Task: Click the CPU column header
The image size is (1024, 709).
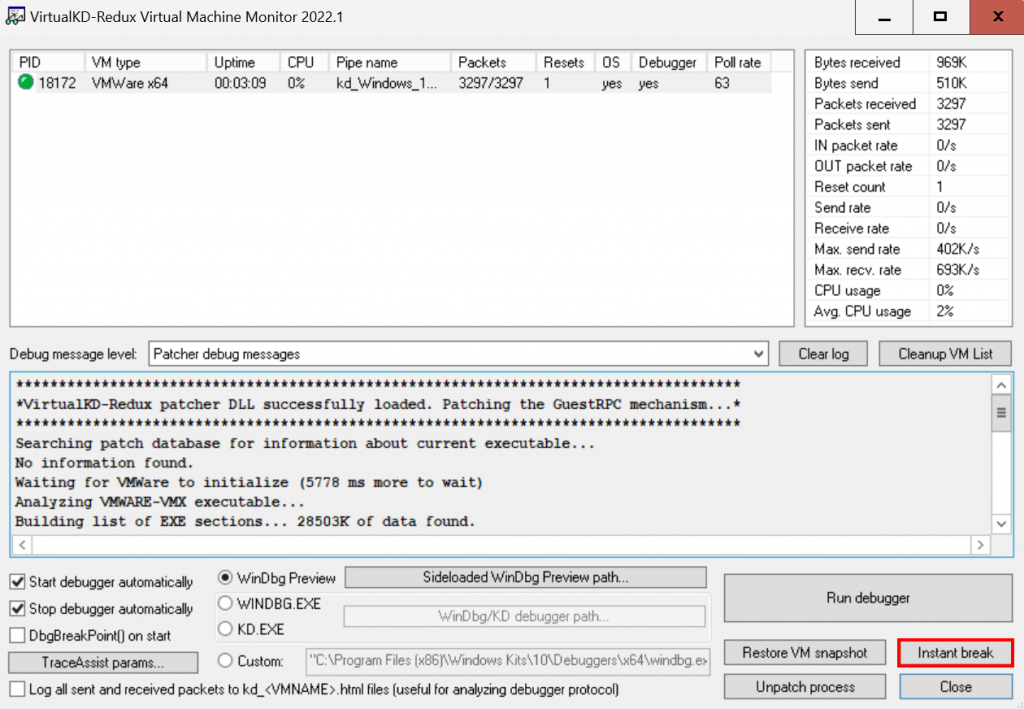Action: 304,62
